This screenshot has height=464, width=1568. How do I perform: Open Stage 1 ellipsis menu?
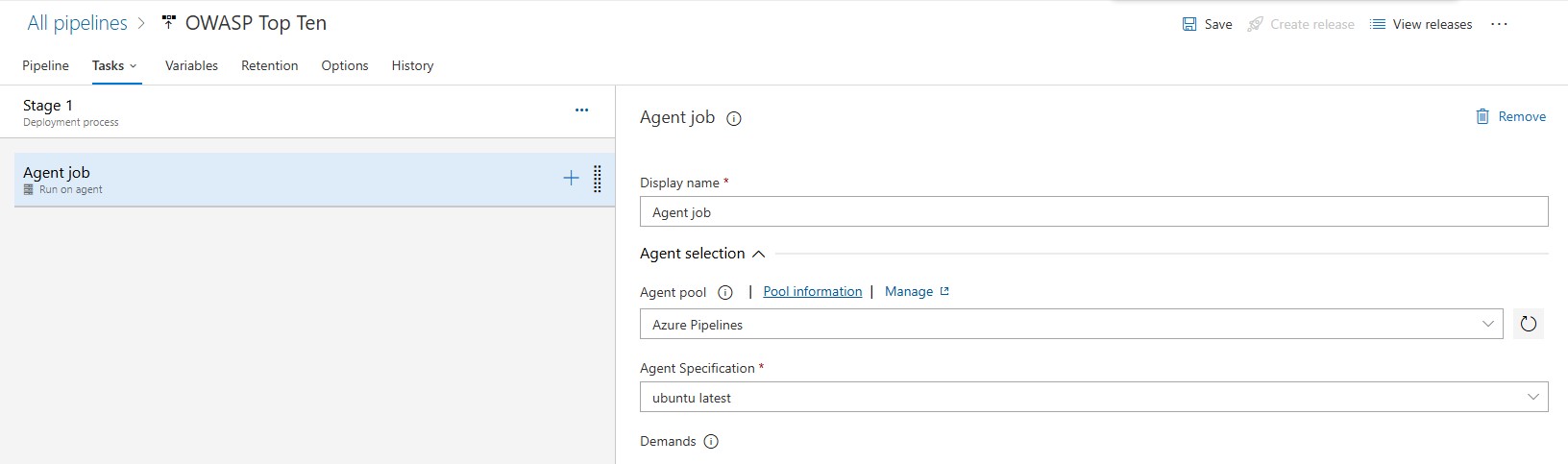pos(581,110)
